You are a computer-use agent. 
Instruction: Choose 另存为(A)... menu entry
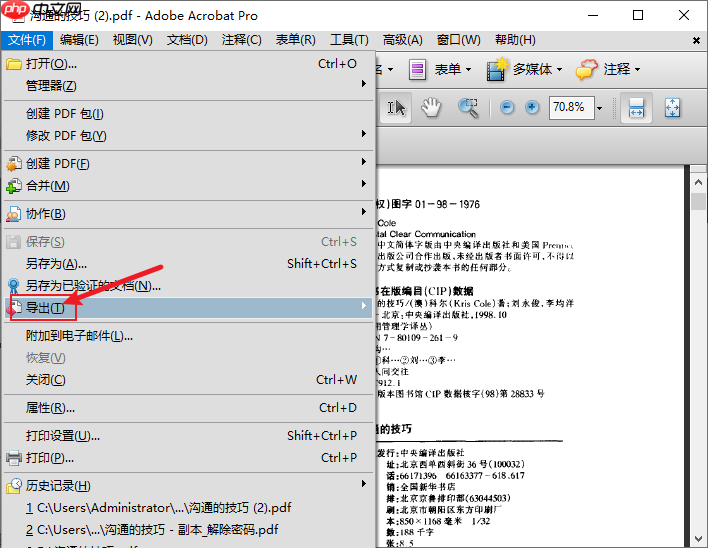(x=188, y=264)
